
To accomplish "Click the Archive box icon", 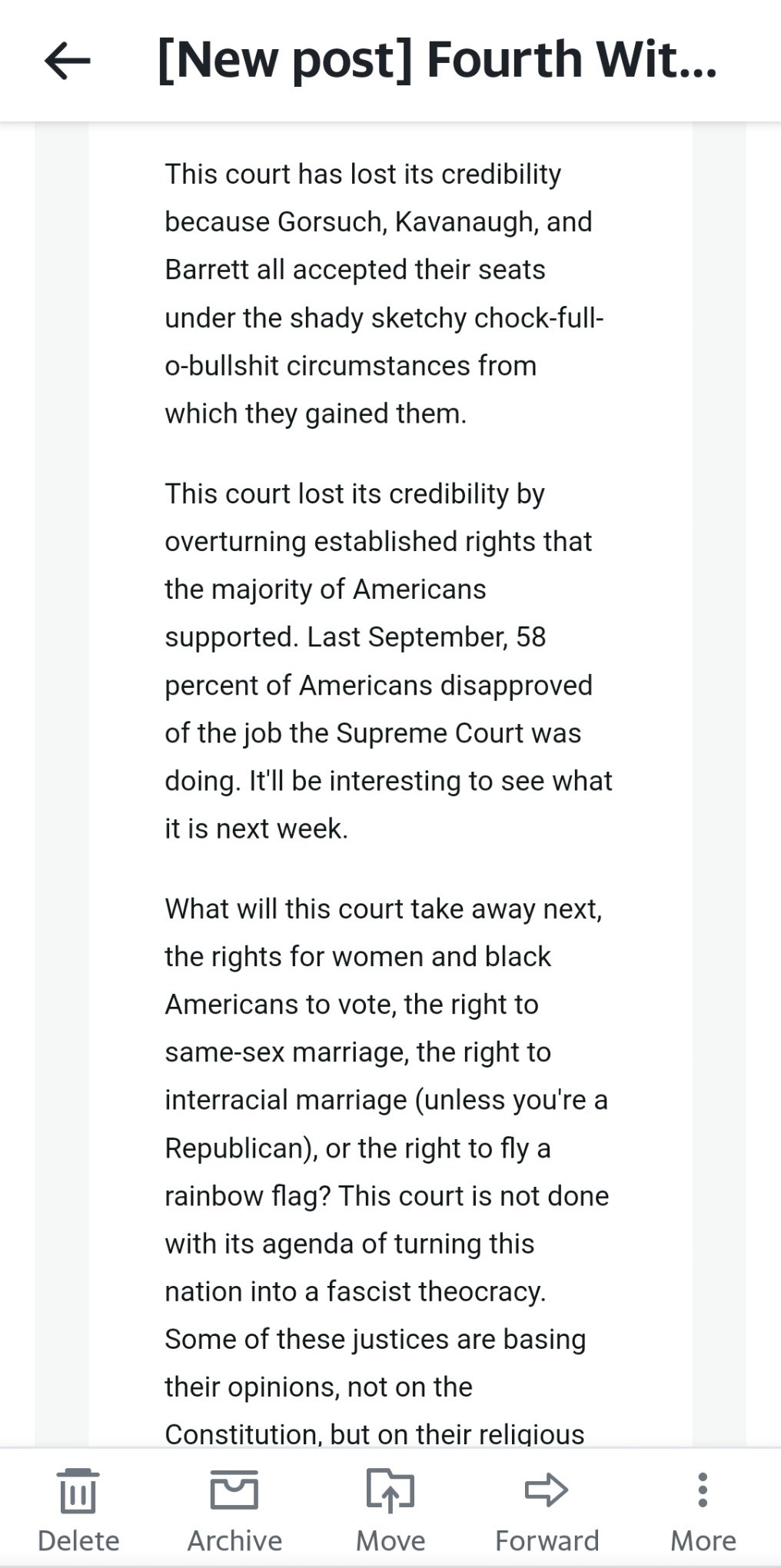I will pyautogui.click(x=234, y=1490).
